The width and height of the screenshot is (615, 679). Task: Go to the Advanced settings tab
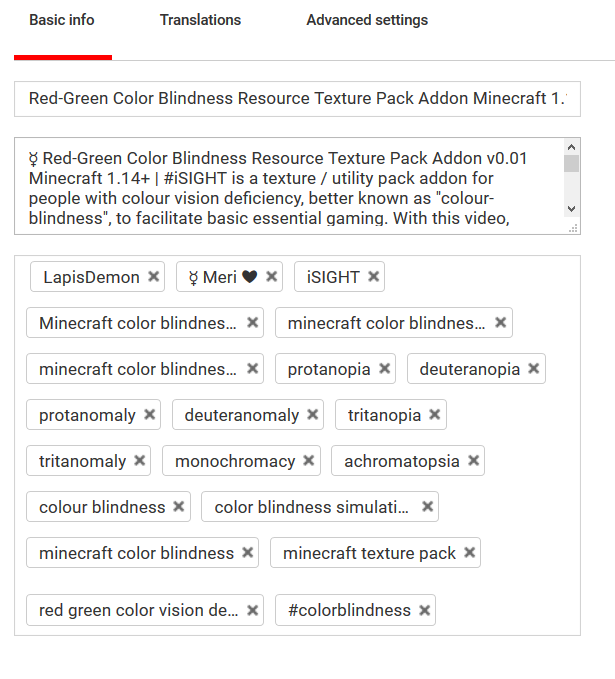(367, 20)
